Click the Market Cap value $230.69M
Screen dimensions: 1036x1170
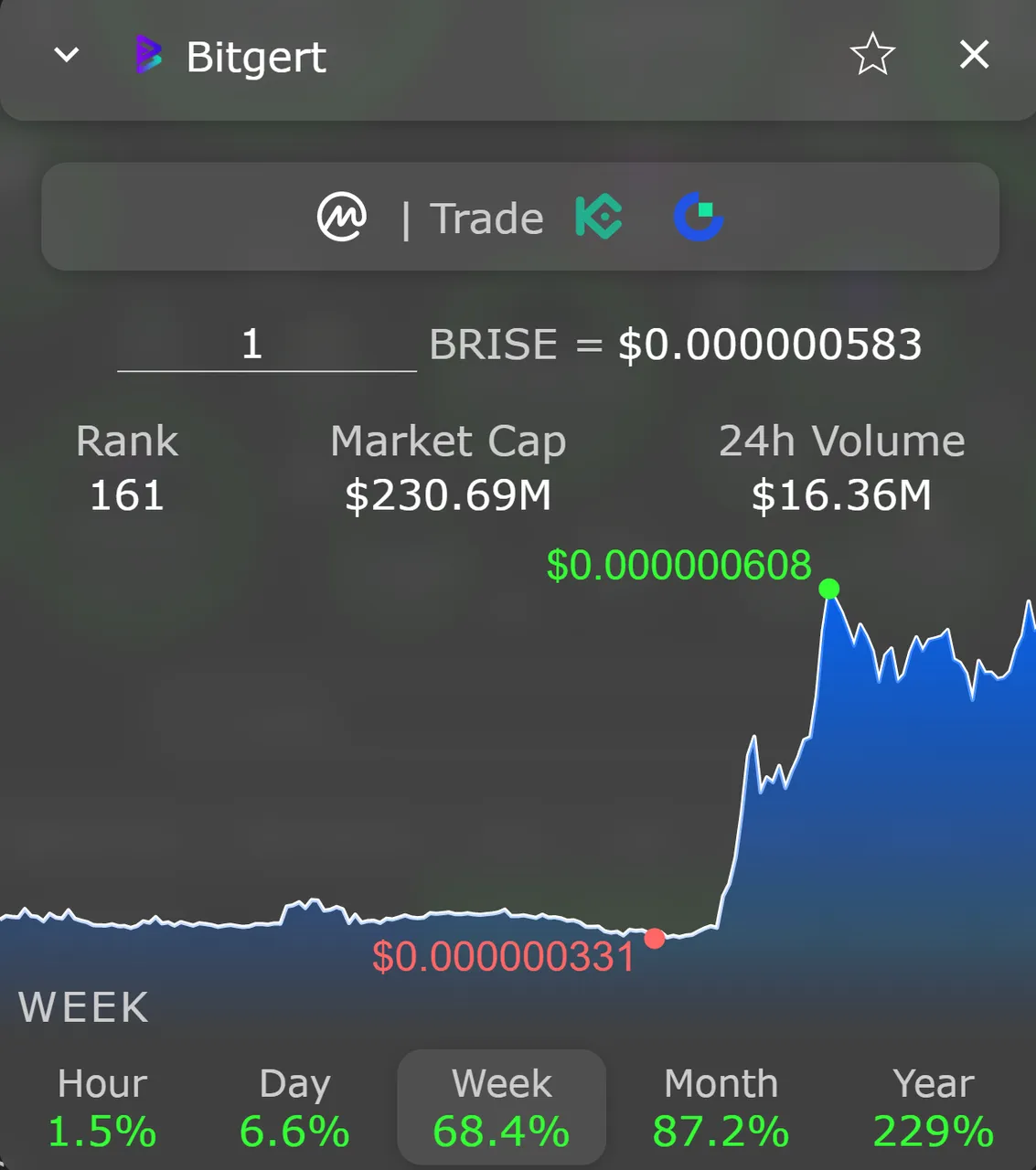click(x=448, y=495)
